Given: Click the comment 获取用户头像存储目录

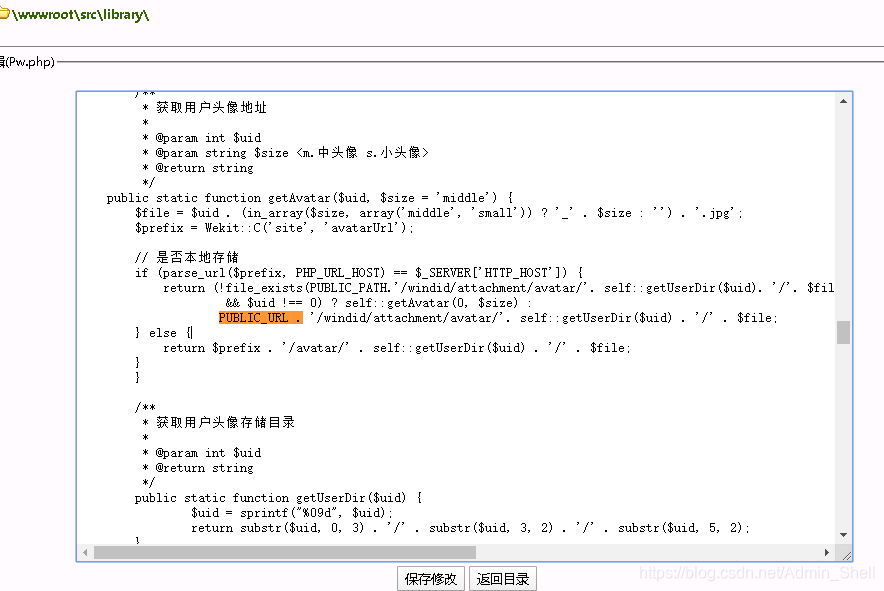Looking at the screenshot, I should (x=219, y=422).
